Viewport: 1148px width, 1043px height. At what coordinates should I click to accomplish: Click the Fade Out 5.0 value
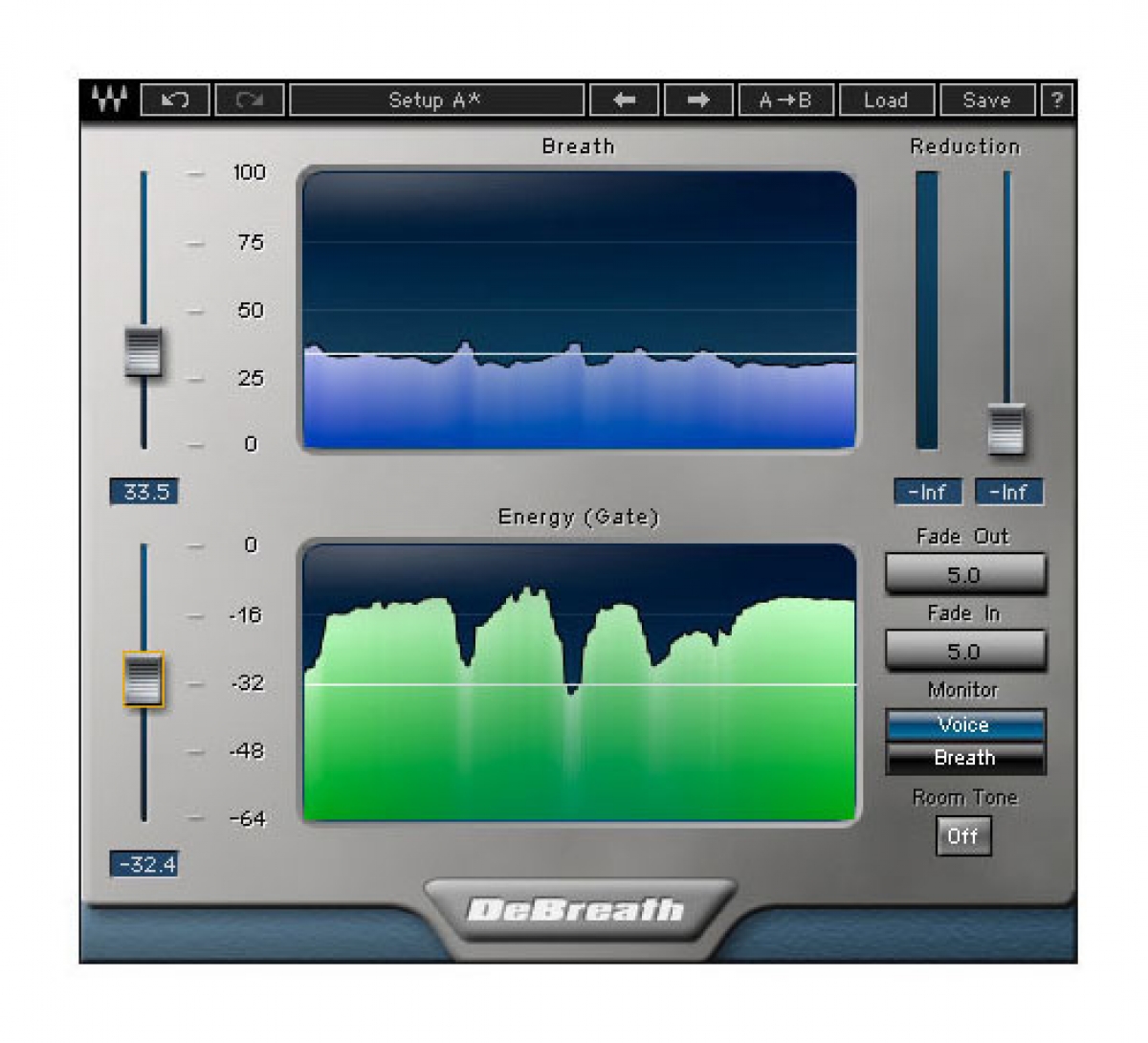(x=964, y=575)
